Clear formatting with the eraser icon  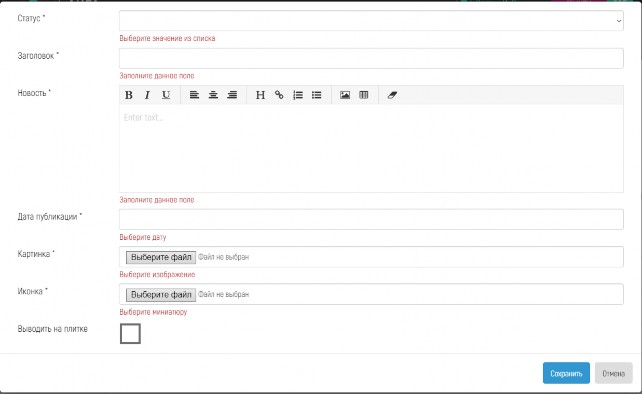click(x=392, y=95)
